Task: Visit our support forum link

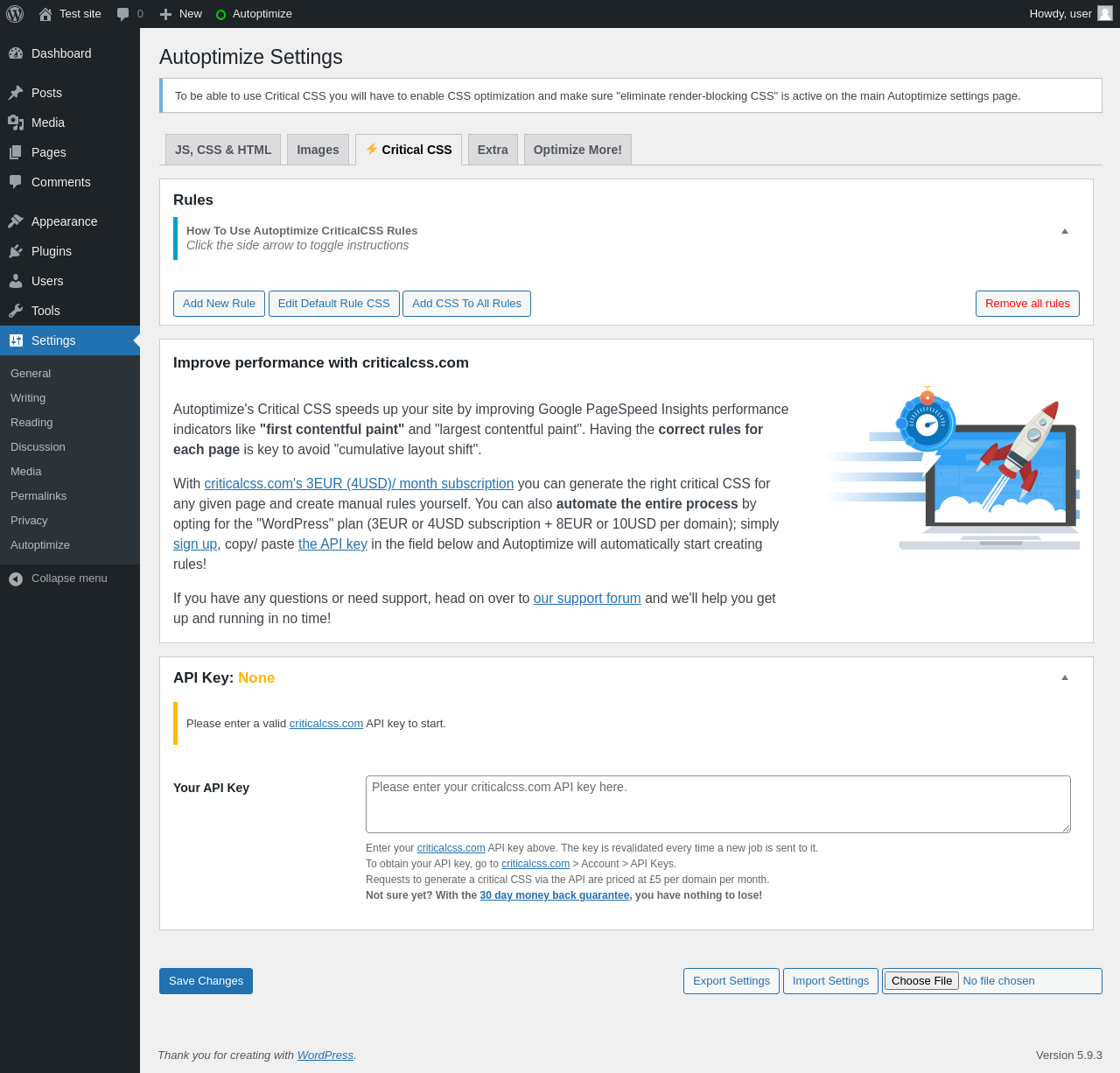Action: pyautogui.click(x=587, y=598)
